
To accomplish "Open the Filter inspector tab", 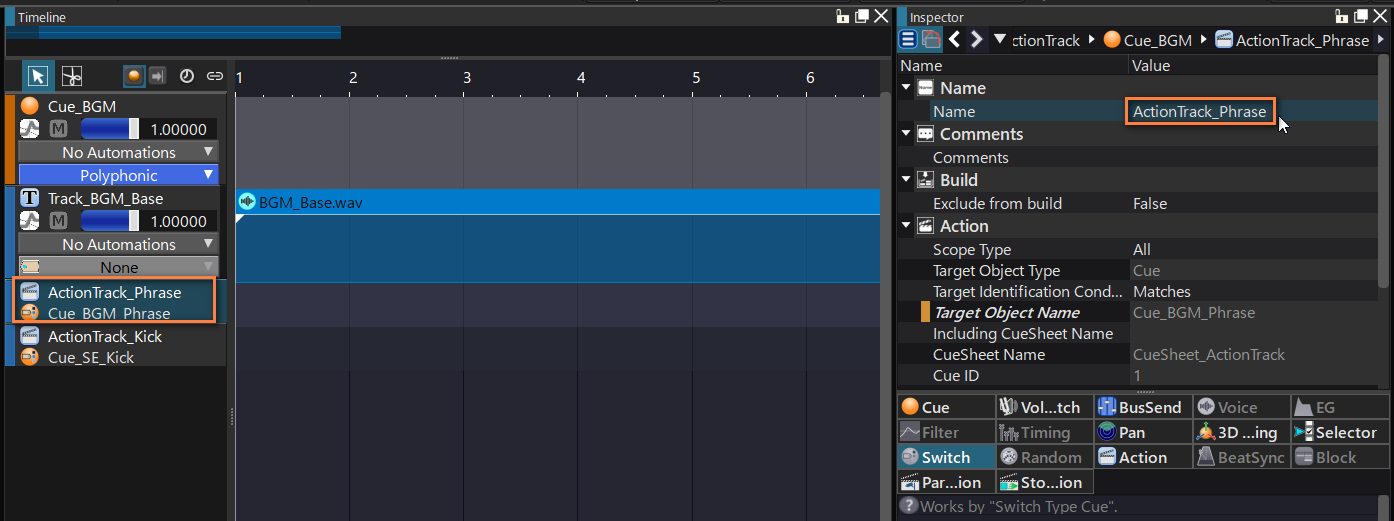I will (x=946, y=432).
